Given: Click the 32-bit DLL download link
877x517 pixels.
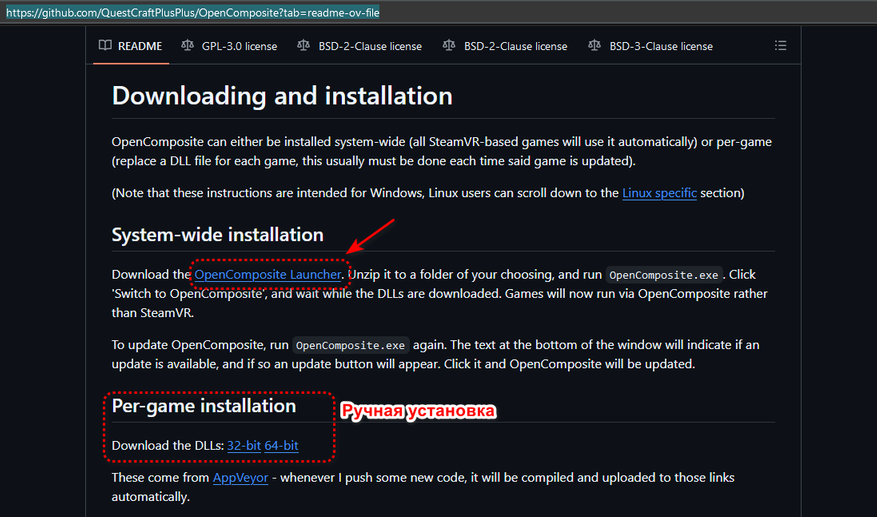Looking at the screenshot, I should pos(244,445).
